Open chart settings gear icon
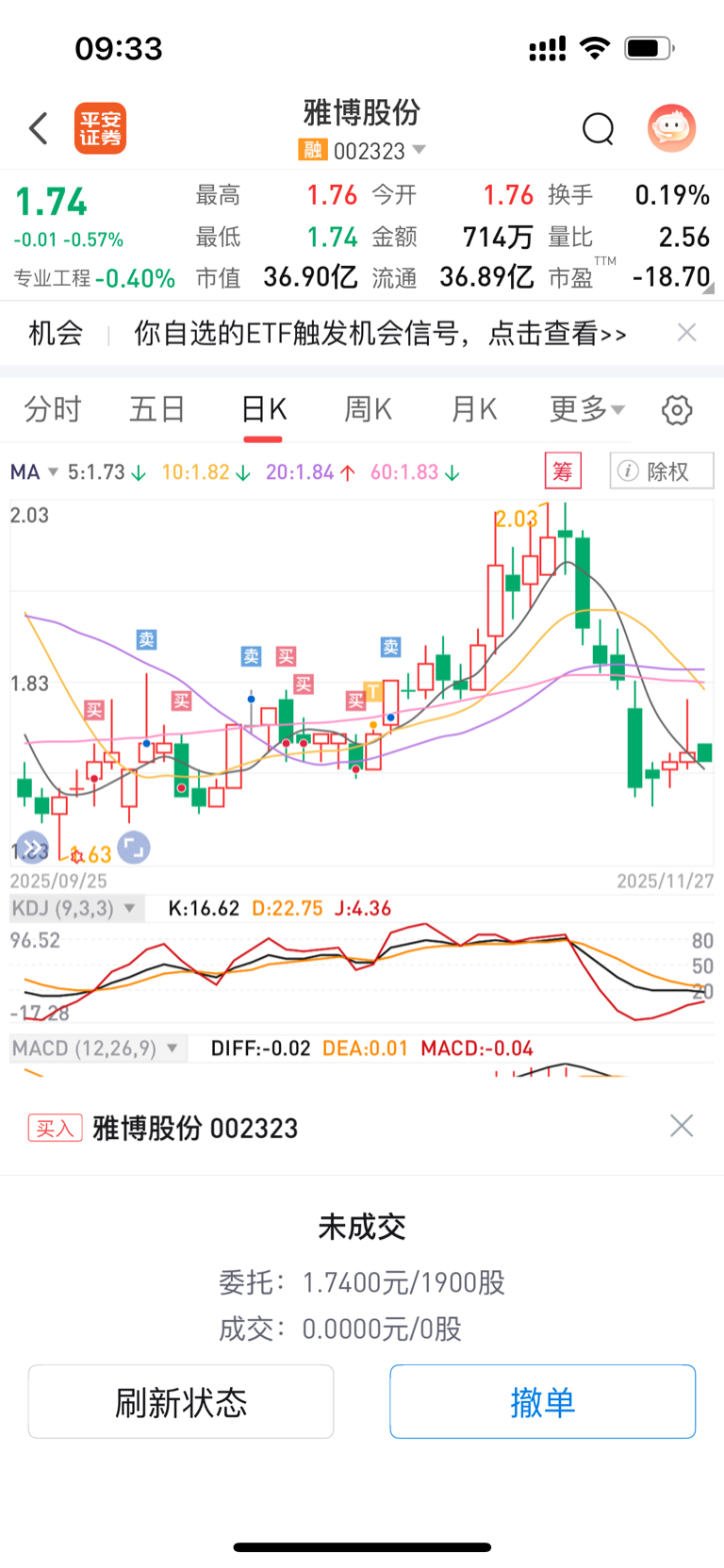This screenshot has width=724, height=1568. pos(677,410)
